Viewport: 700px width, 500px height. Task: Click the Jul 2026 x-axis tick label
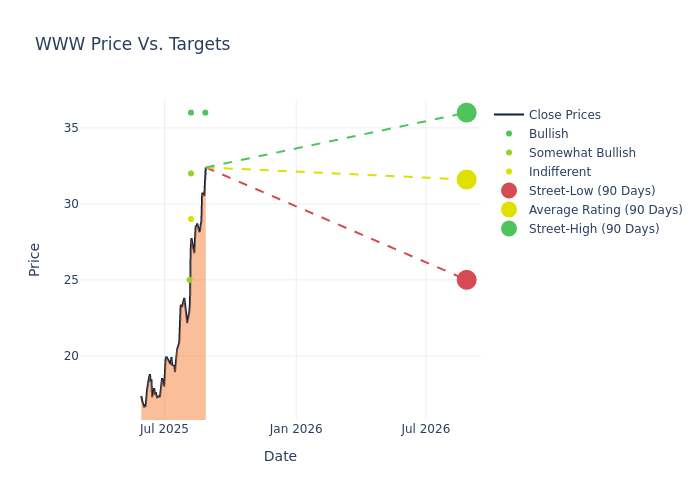pos(426,430)
